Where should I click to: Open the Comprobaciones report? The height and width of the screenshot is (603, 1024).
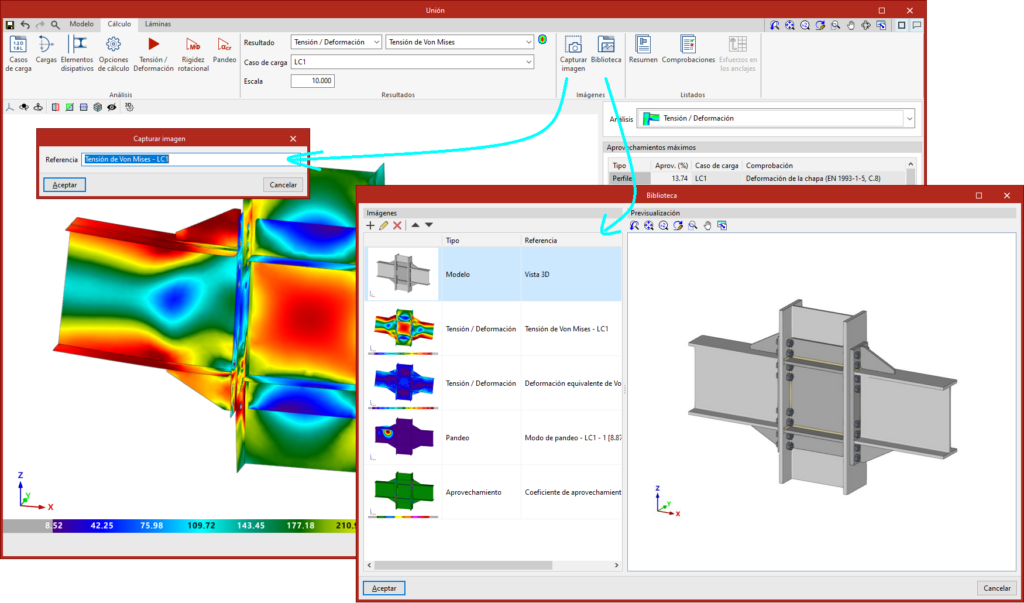(688, 50)
